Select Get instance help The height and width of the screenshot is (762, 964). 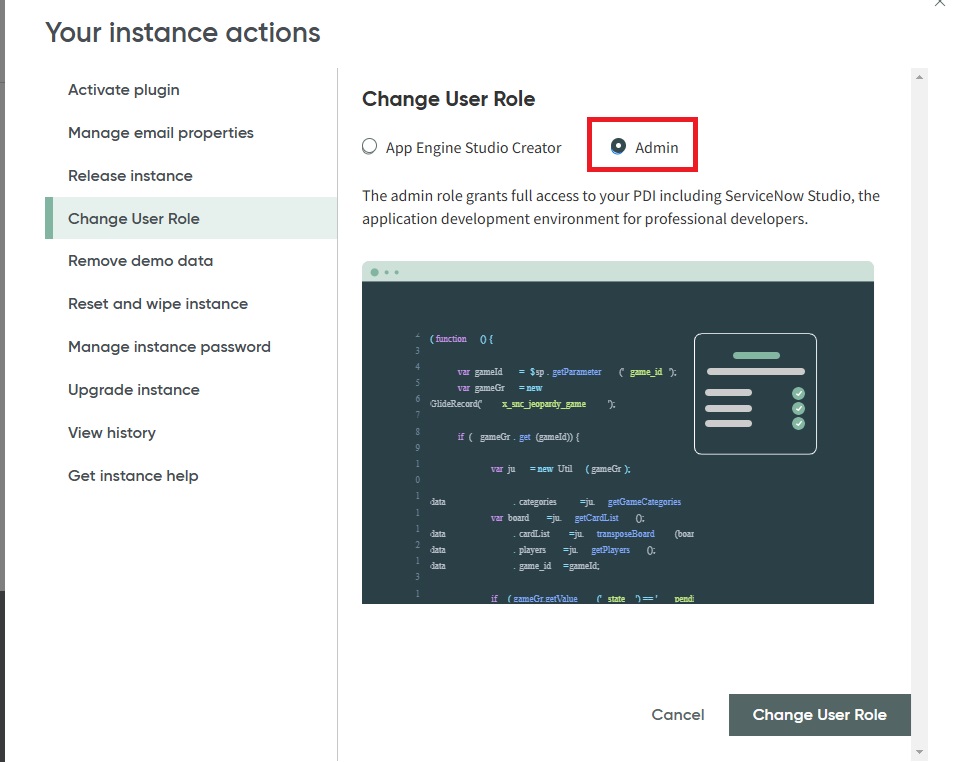pos(133,476)
